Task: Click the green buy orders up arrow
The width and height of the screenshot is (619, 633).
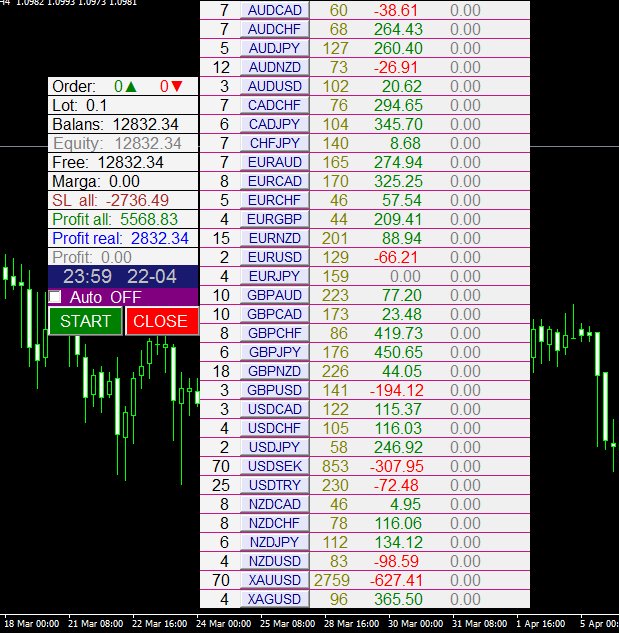Action: (131, 86)
